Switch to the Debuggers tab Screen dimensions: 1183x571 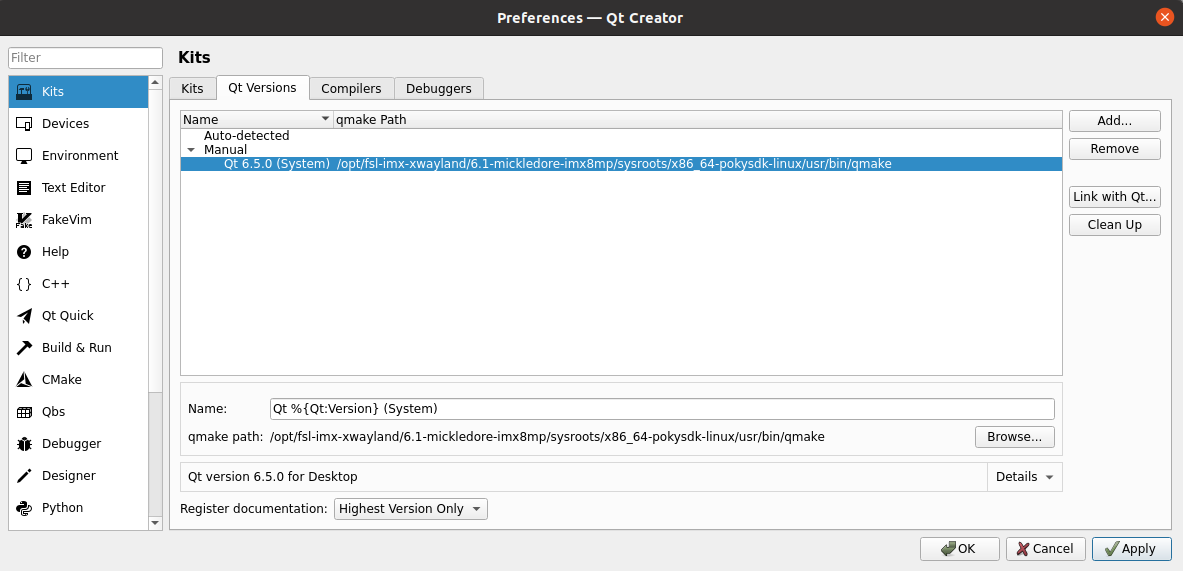point(438,88)
